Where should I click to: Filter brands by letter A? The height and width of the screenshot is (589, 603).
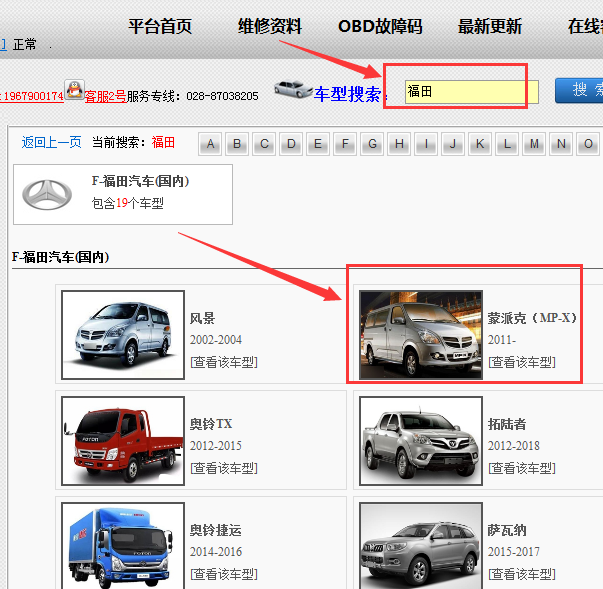point(210,144)
